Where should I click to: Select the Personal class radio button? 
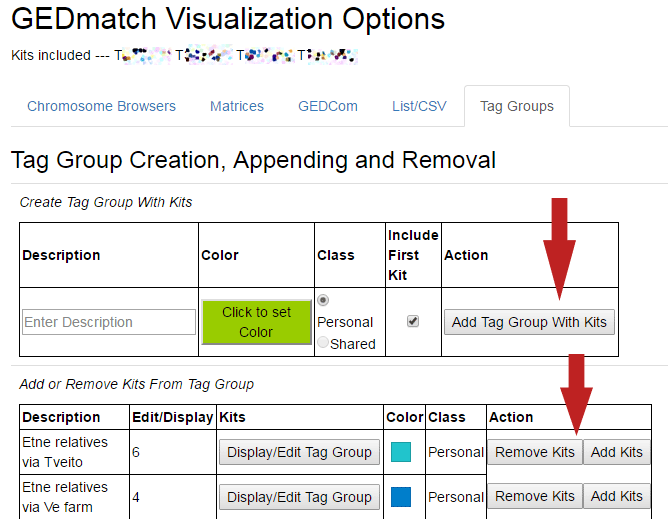[323, 300]
